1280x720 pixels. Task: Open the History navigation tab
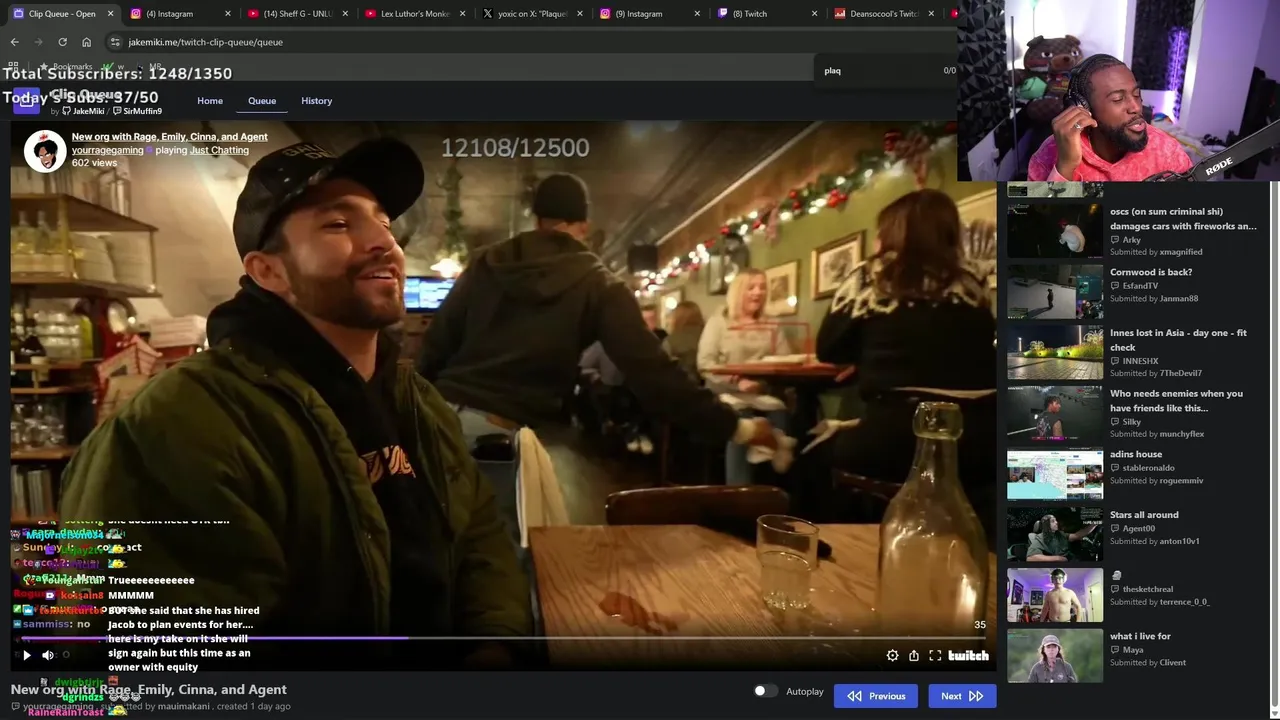tap(317, 101)
